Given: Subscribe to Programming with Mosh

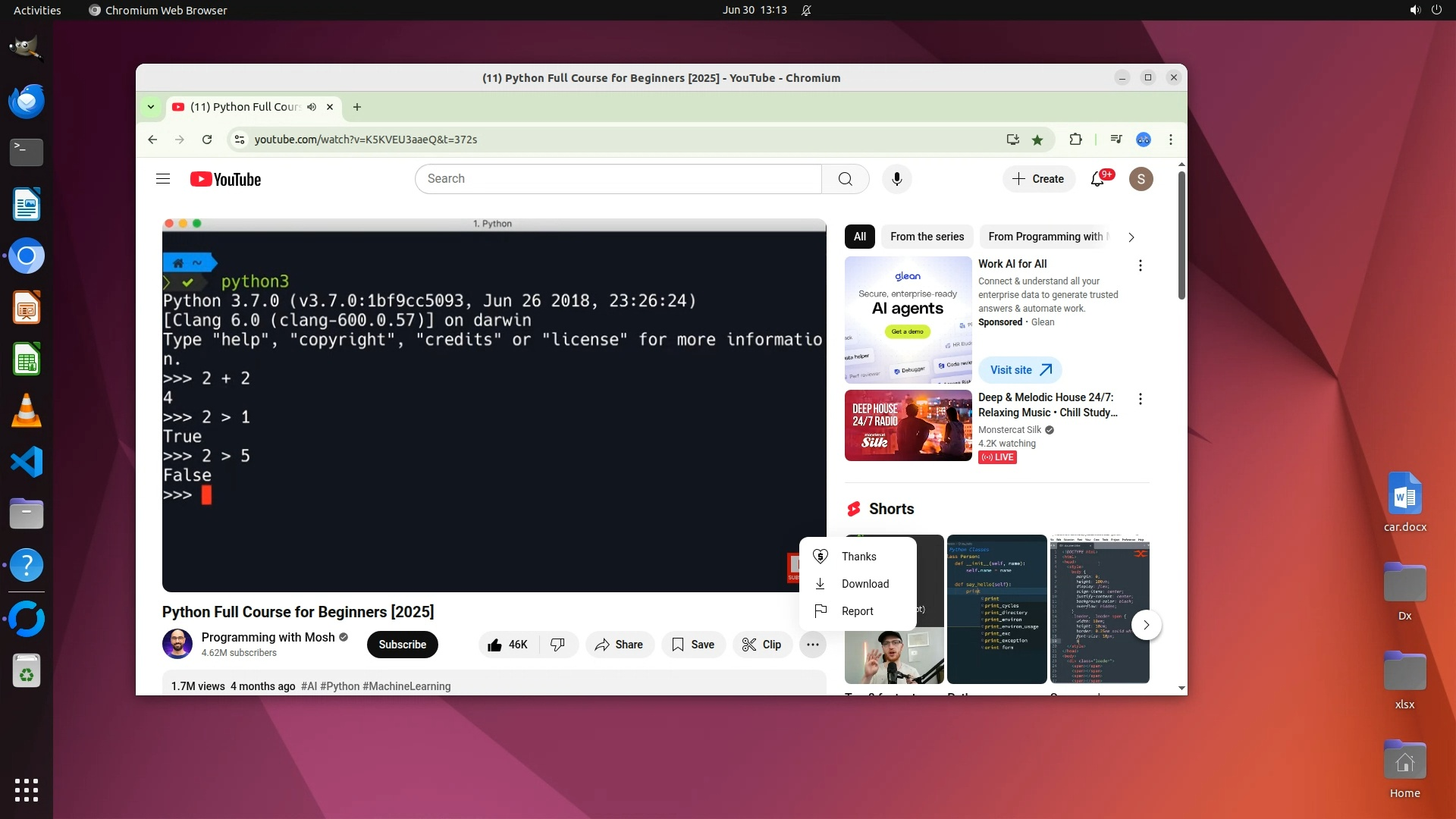Looking at the screenshot, I should pyautogui.click(x=402, y=645).
